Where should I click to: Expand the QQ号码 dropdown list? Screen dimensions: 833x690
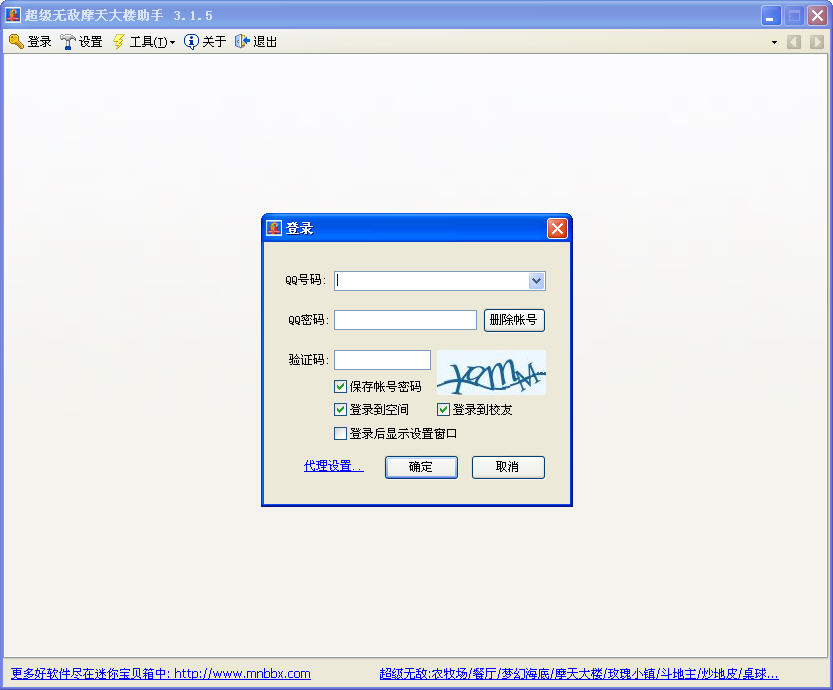537,280
